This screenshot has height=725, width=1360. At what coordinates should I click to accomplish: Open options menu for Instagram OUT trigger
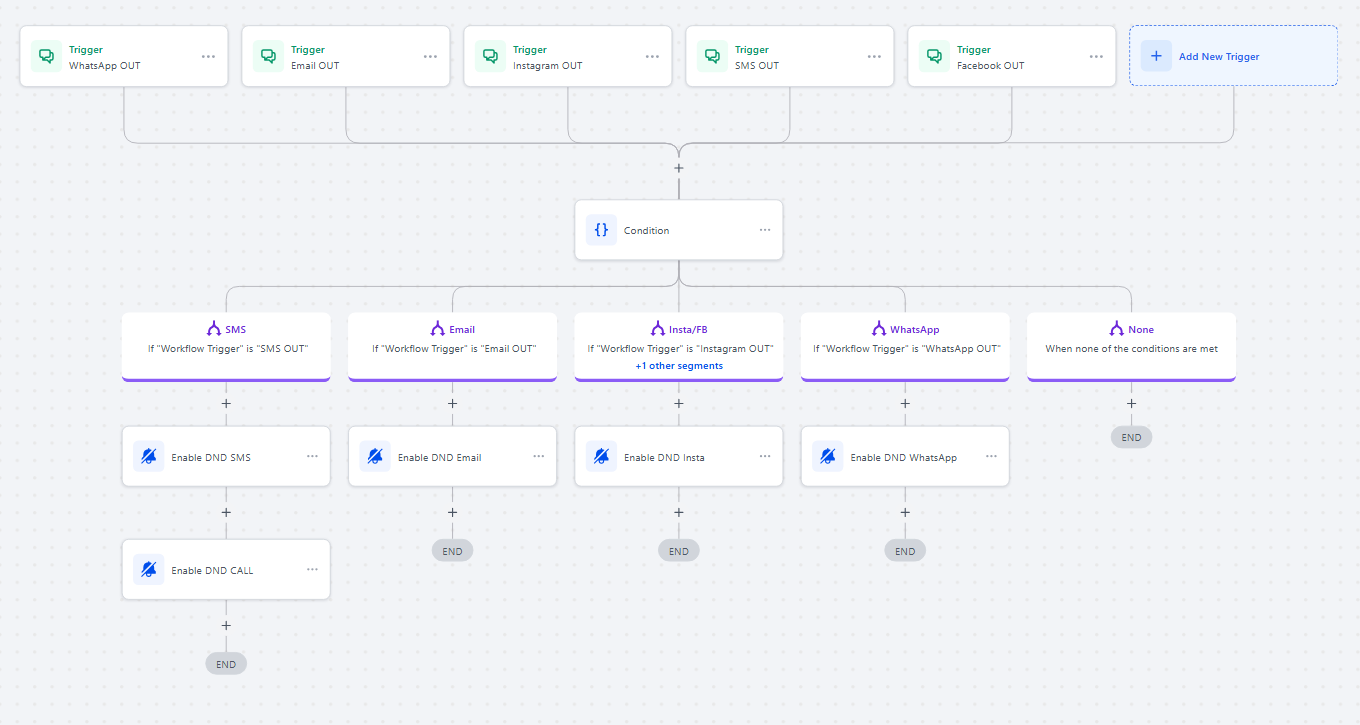tap(652, 57)
